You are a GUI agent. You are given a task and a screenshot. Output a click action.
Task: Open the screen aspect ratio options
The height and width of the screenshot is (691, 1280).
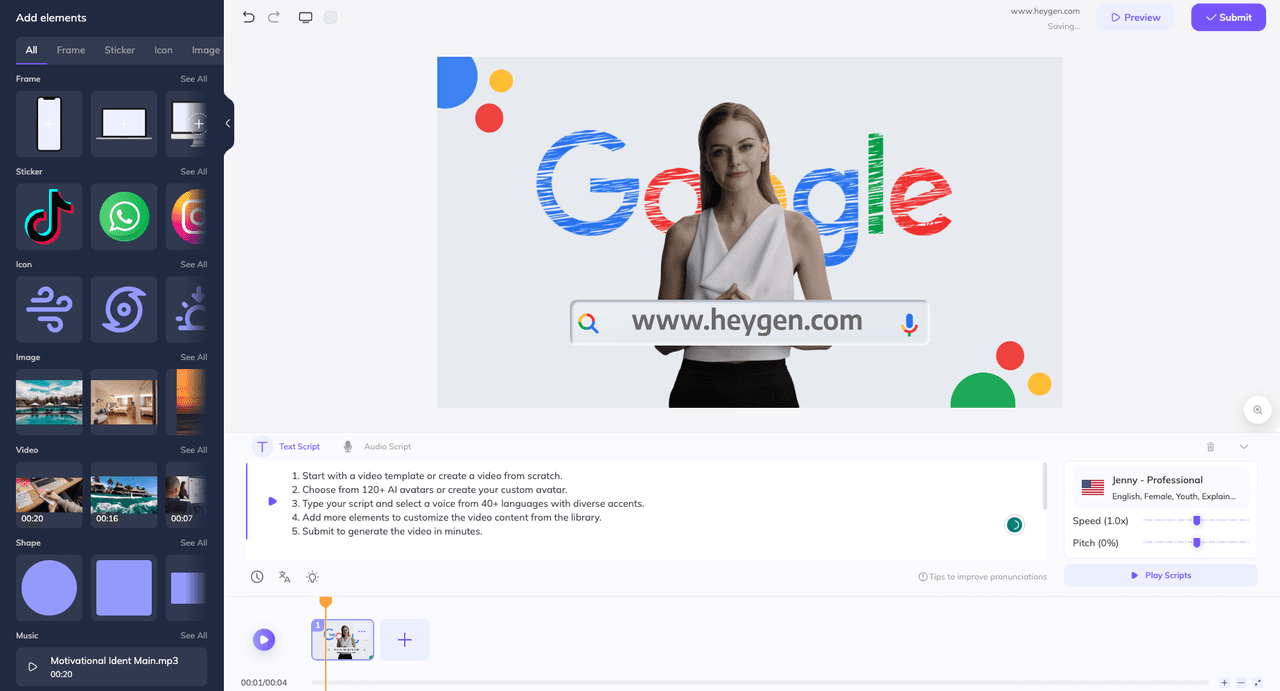point(306,17)
